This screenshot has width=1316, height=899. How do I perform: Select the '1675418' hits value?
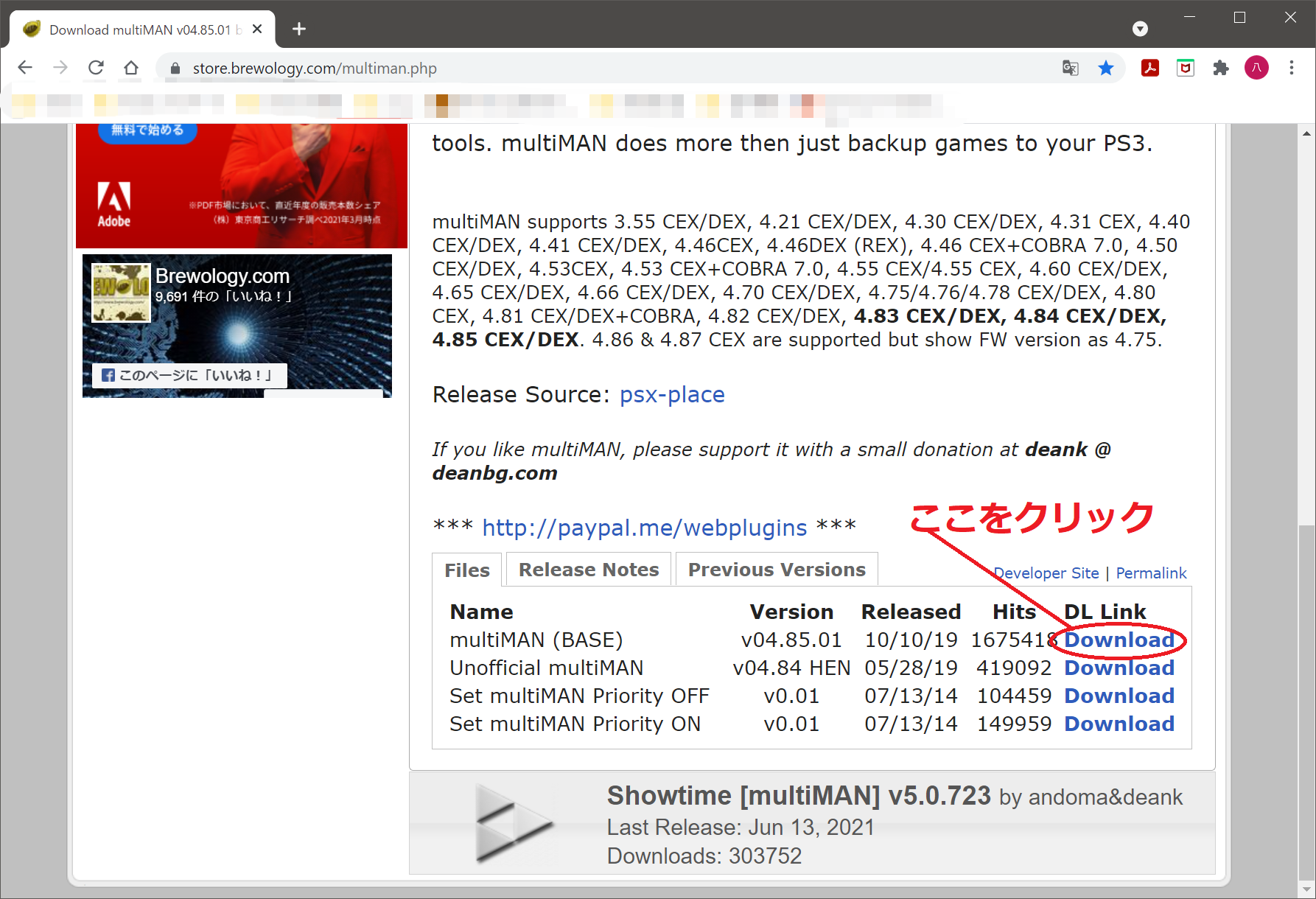tap(1014, 640)
